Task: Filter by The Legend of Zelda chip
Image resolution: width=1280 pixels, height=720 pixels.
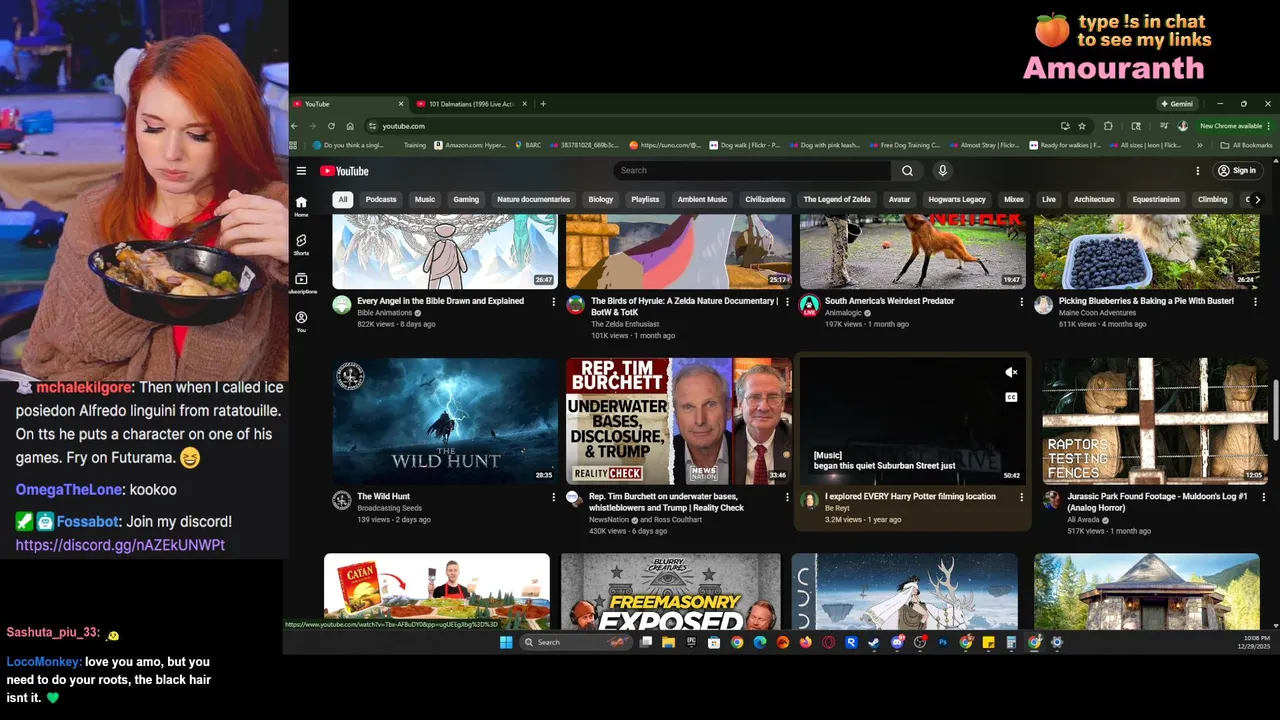Action: click(x=837, y=199)
